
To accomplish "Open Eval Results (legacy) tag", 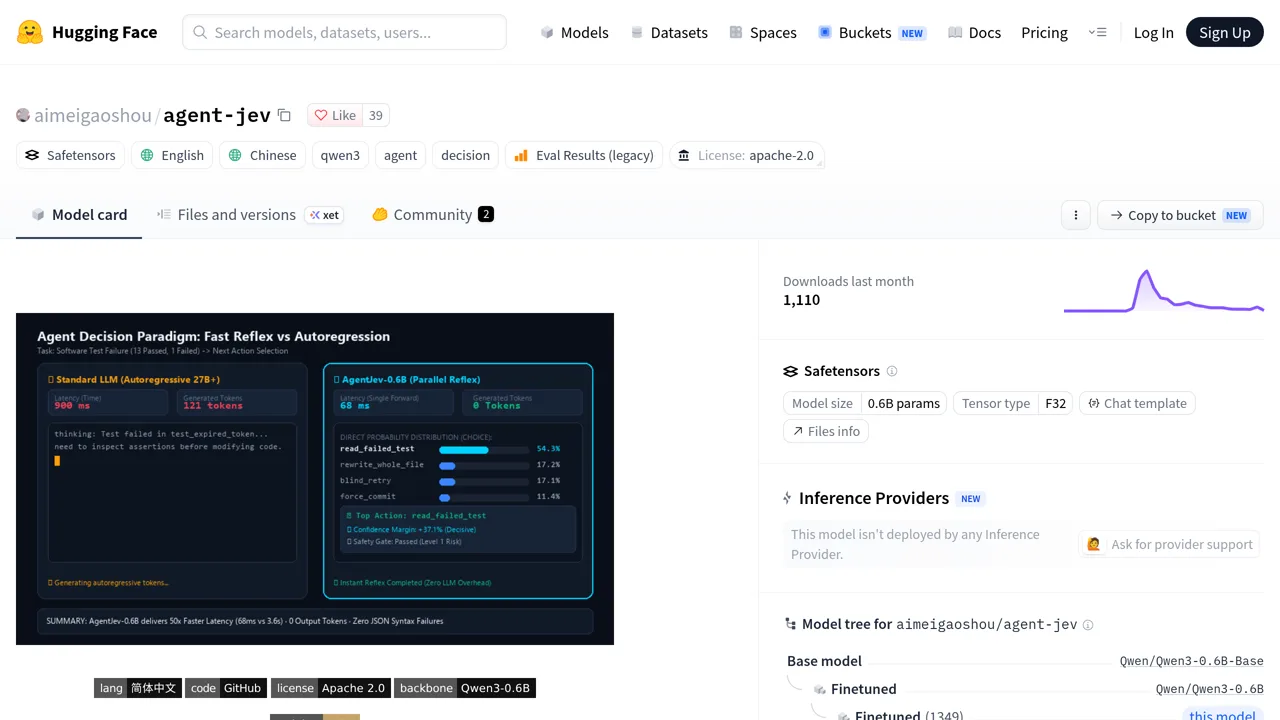I will (584, 155).
